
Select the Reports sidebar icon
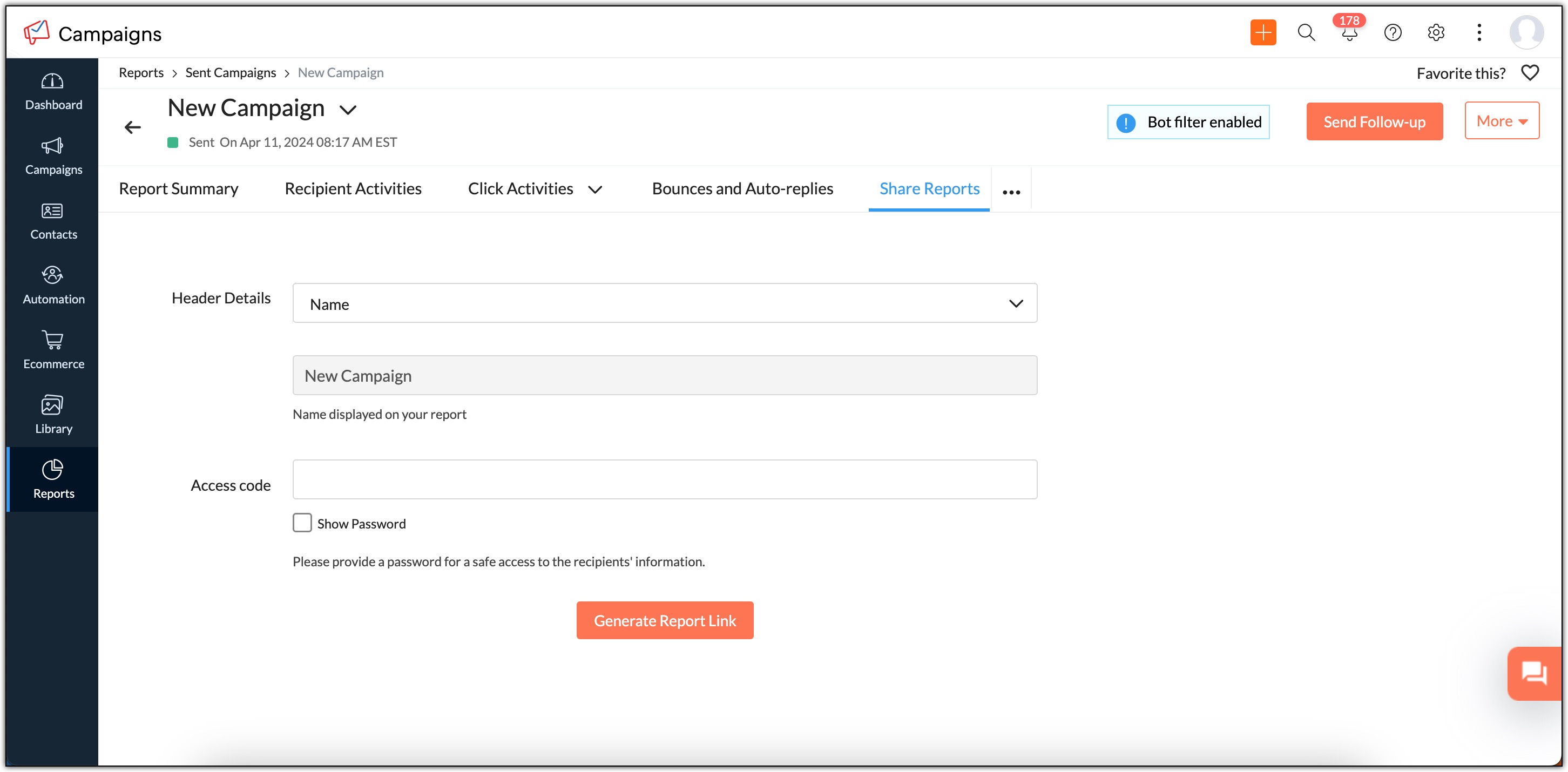[52, 478]
